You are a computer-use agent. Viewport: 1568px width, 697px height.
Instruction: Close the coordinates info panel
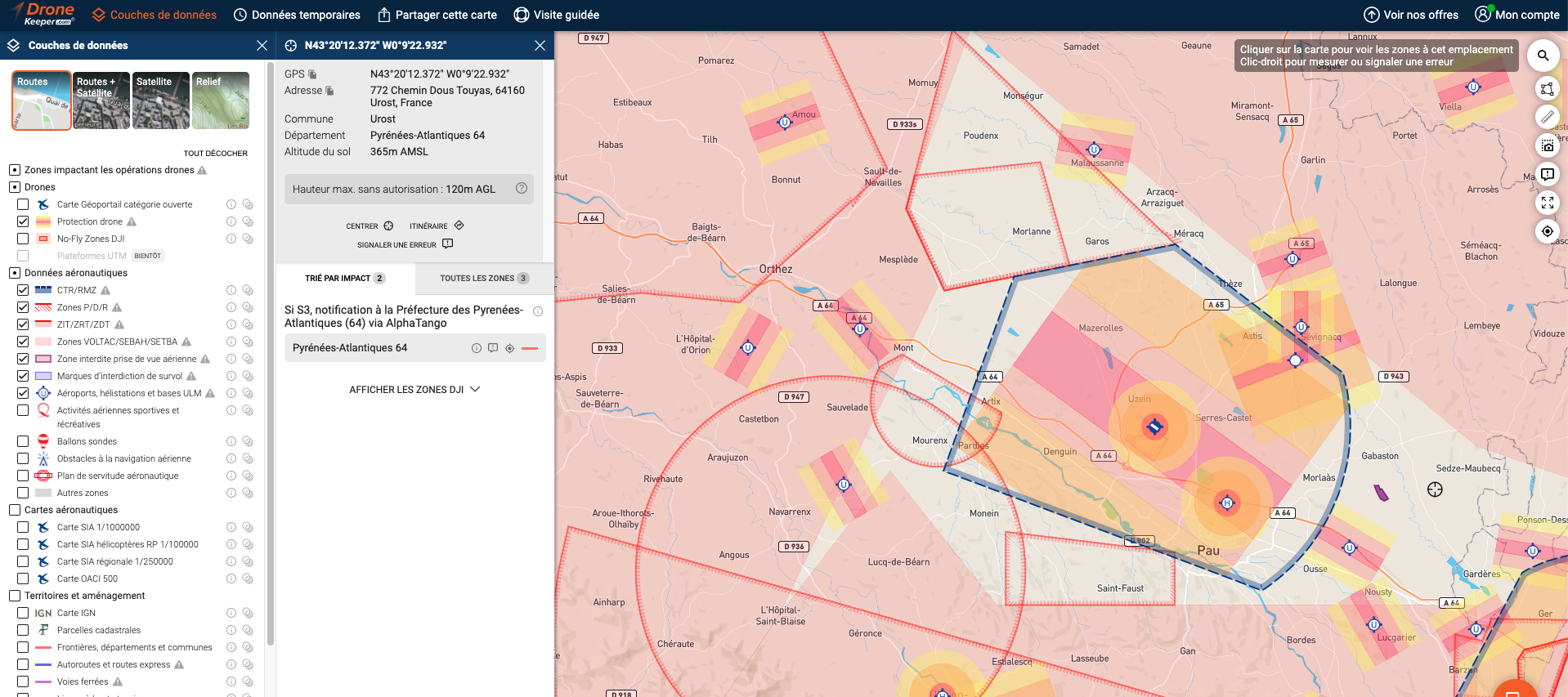[x=540, y=46]
